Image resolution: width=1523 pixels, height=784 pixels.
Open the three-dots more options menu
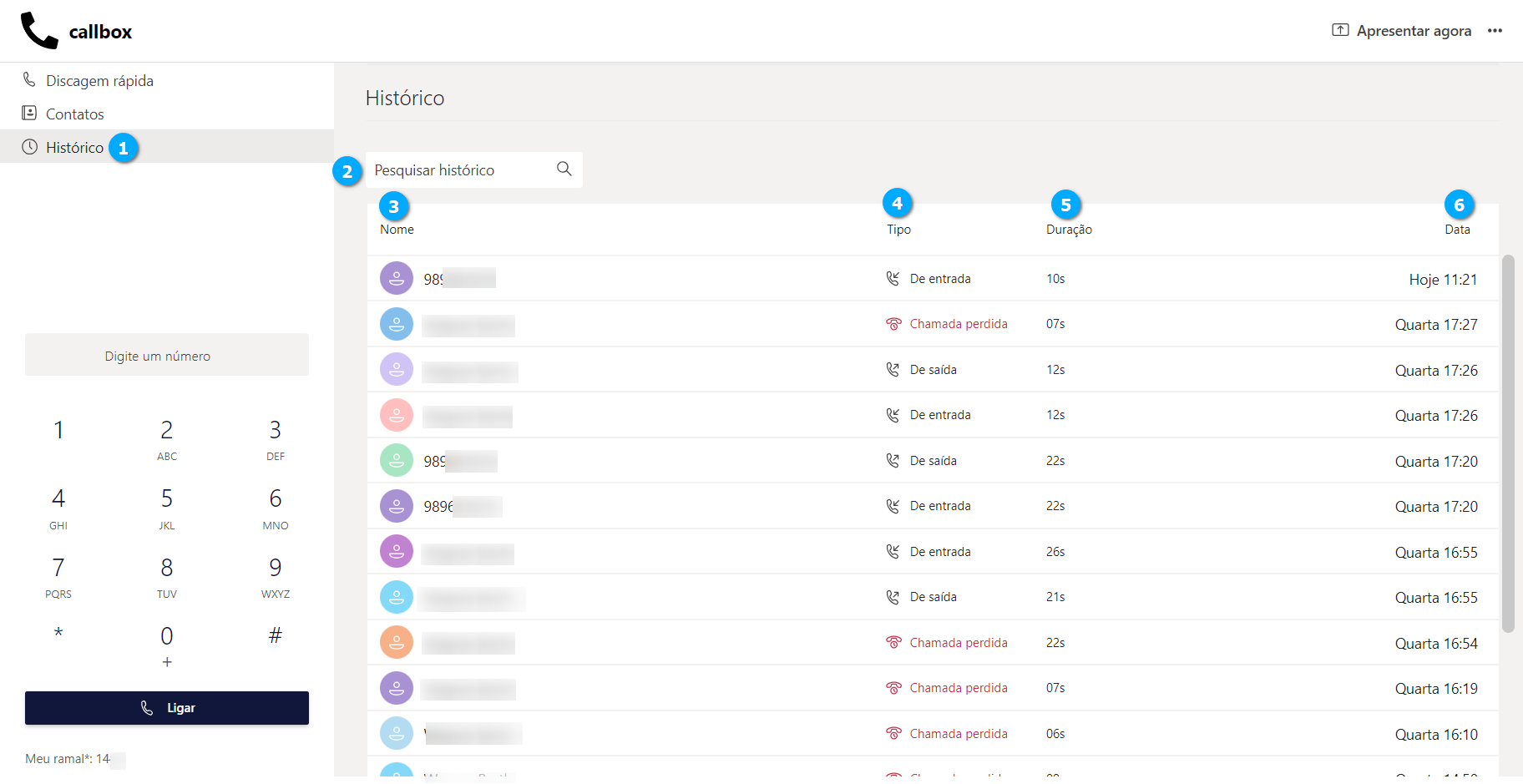(1495, 31)
